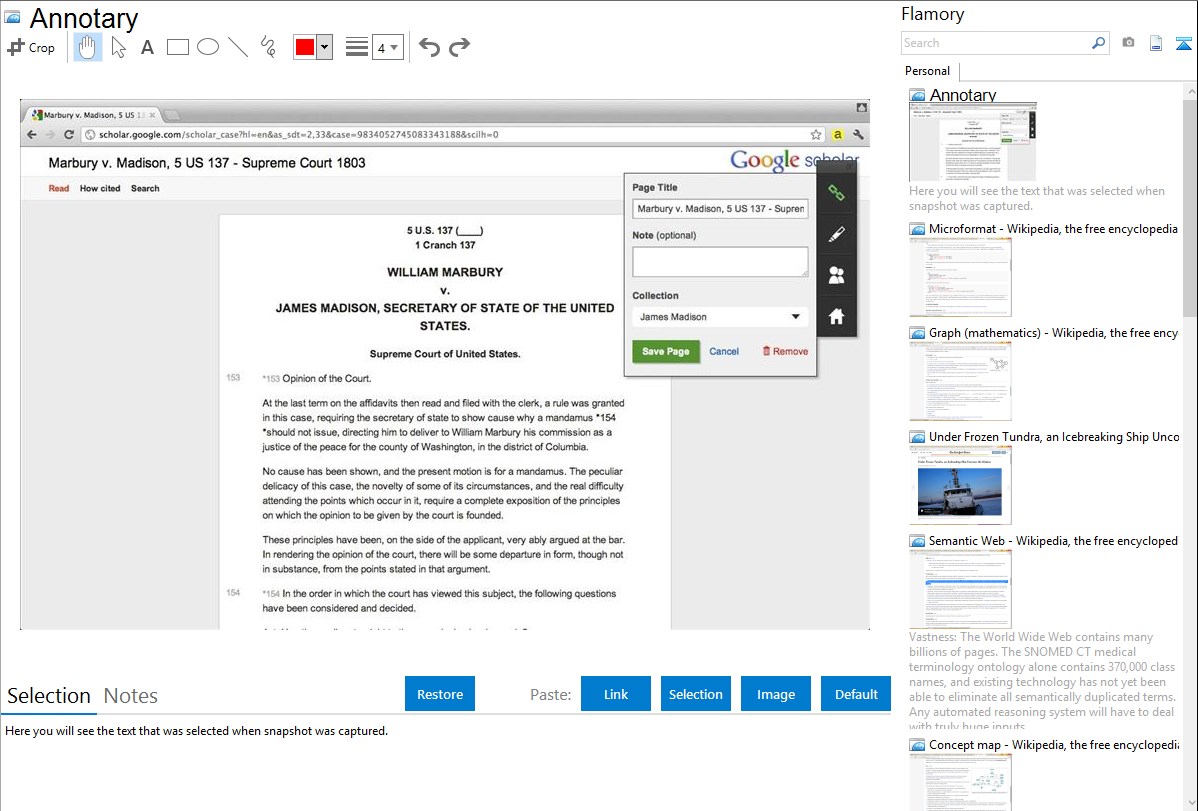The width and height of the screenshot is (1198, 811).
Task: Click the 'Semantic Web - Wikipedia' snapshot title
Action: click(1053, 540)
